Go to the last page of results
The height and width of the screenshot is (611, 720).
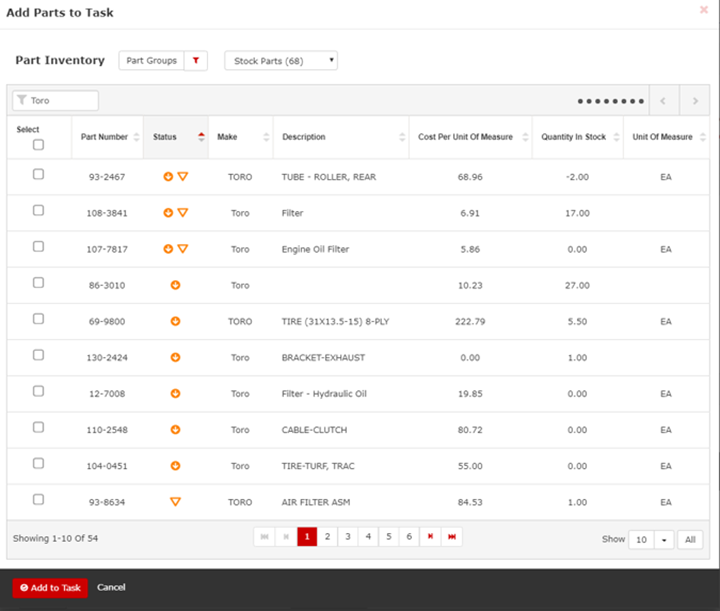point(452,538)
